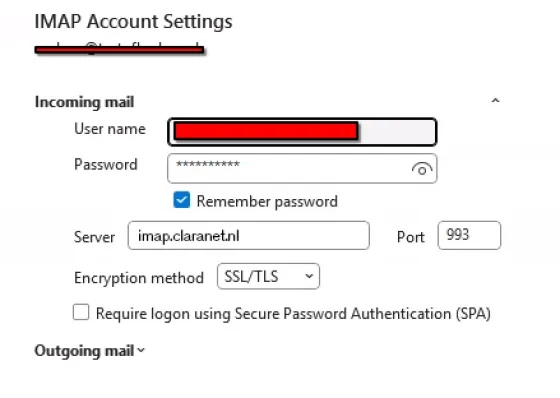Expand the Outgoing mail section chevron
Screen dimensions: 560x398
point(141,350)
